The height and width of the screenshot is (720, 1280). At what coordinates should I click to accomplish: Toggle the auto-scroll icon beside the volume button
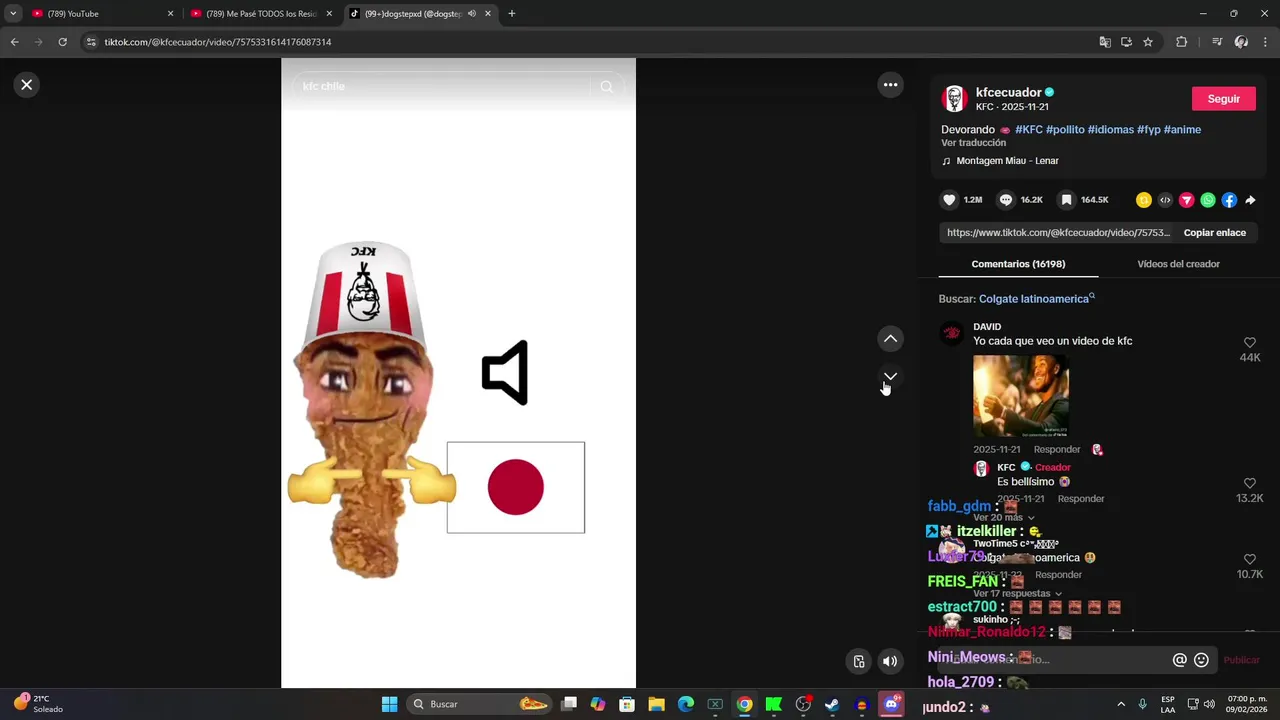pos(858,661)
